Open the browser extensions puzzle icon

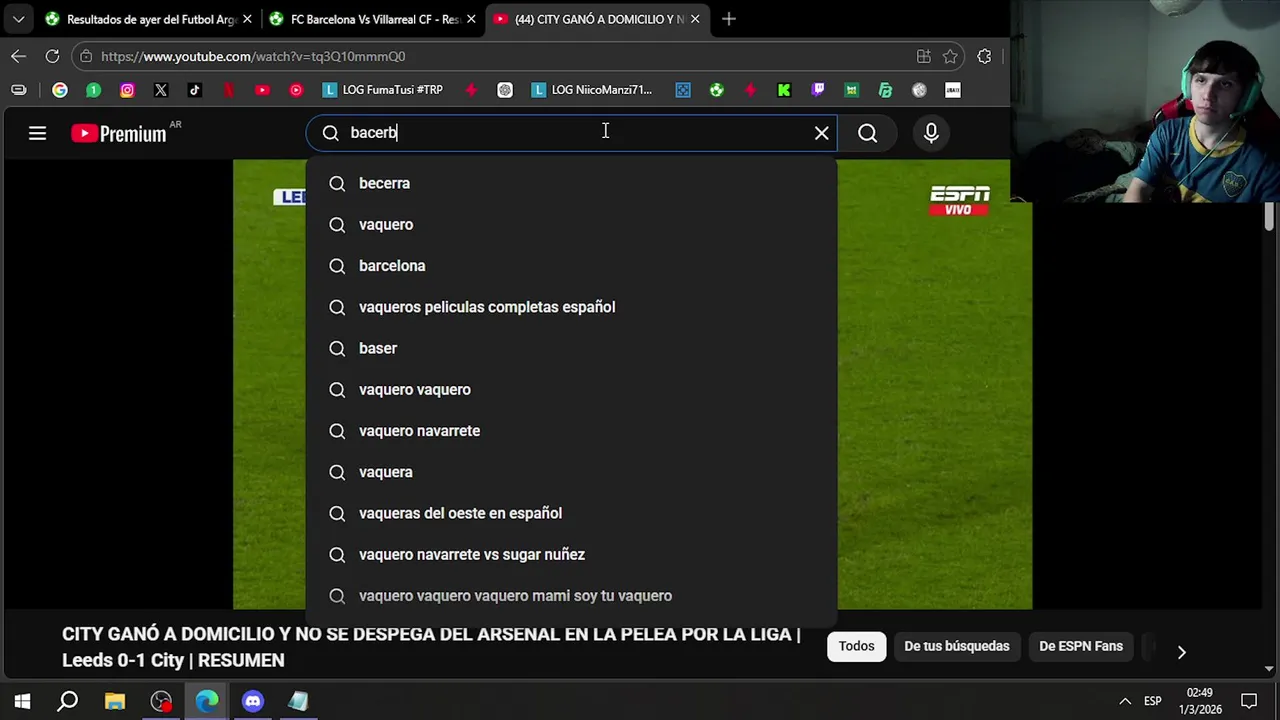point(984,57)
